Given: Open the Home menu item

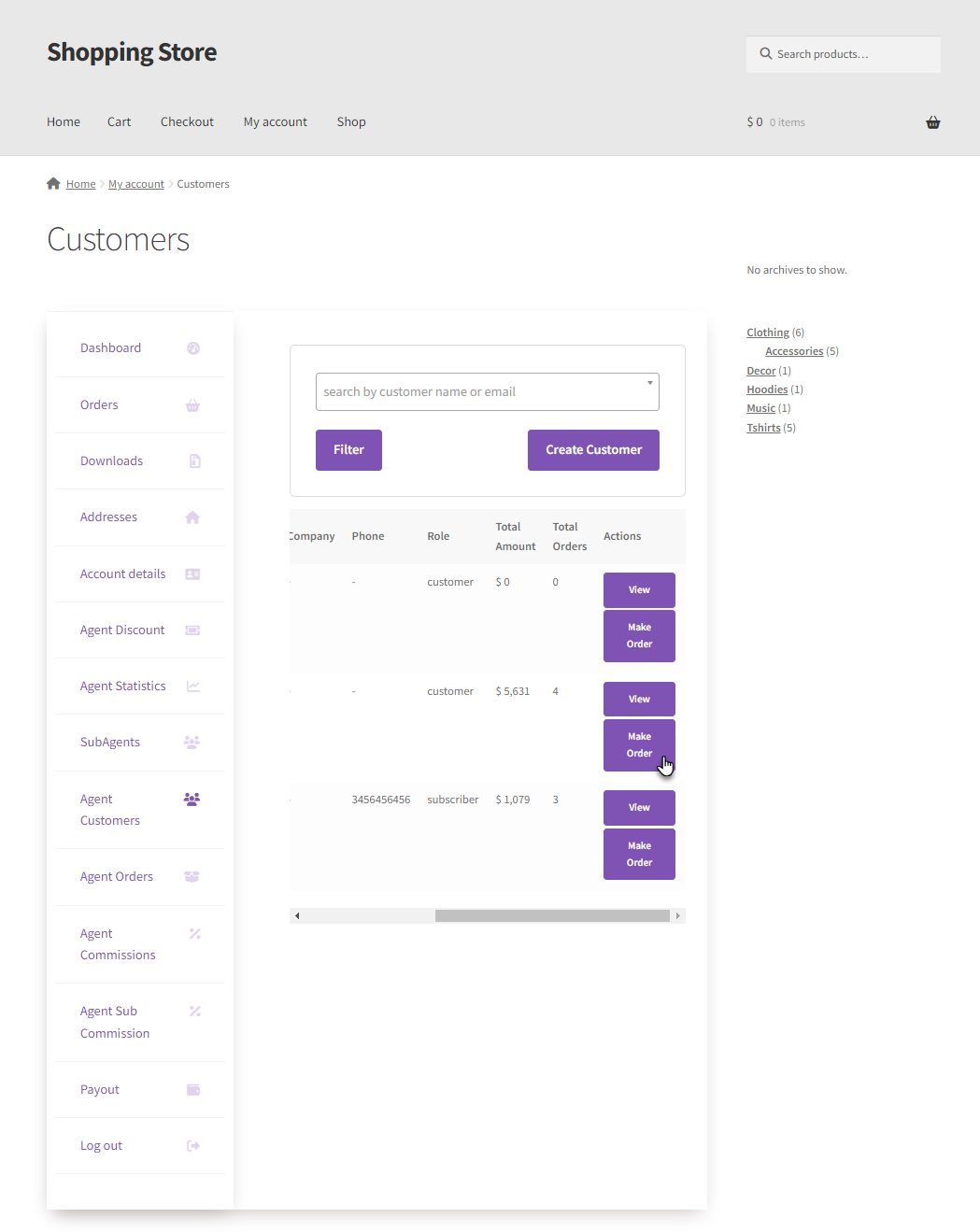Looking at the screenshot, I should [64, 122].
